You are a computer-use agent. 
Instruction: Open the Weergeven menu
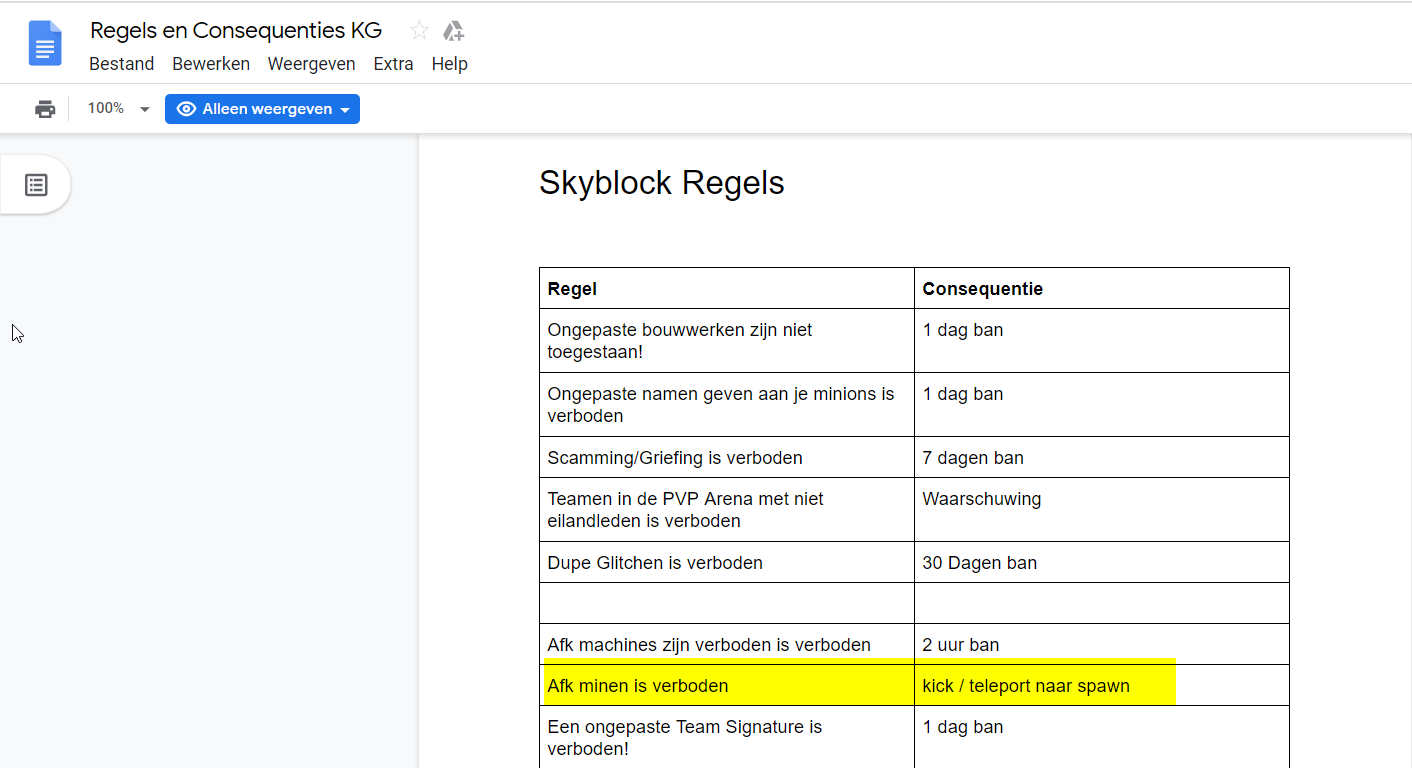[311, 64]
